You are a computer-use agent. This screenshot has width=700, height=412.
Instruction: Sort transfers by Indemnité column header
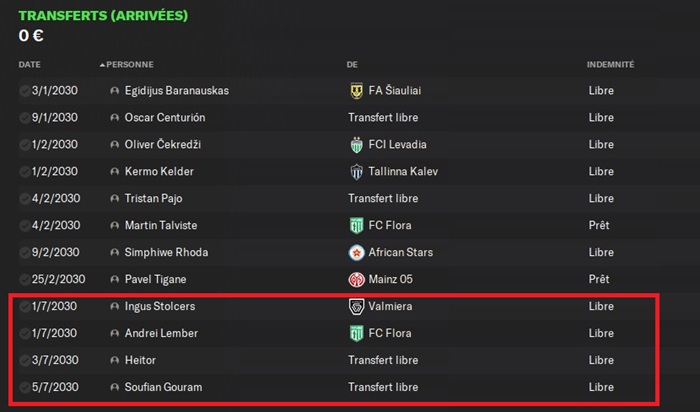click(x=610, y=65)
